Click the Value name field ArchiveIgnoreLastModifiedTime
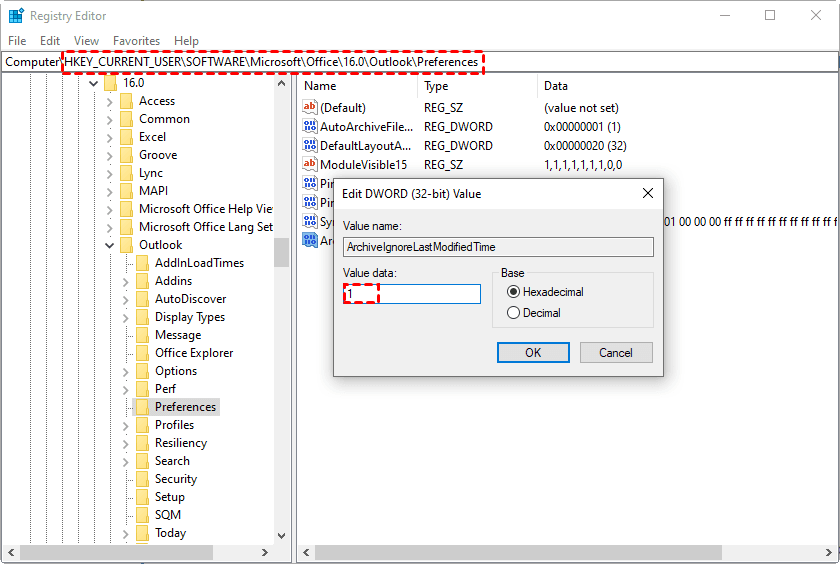Image resolution: width=840 pixels, height=564 pixels. pyautogui.click(x=498, y=247)
